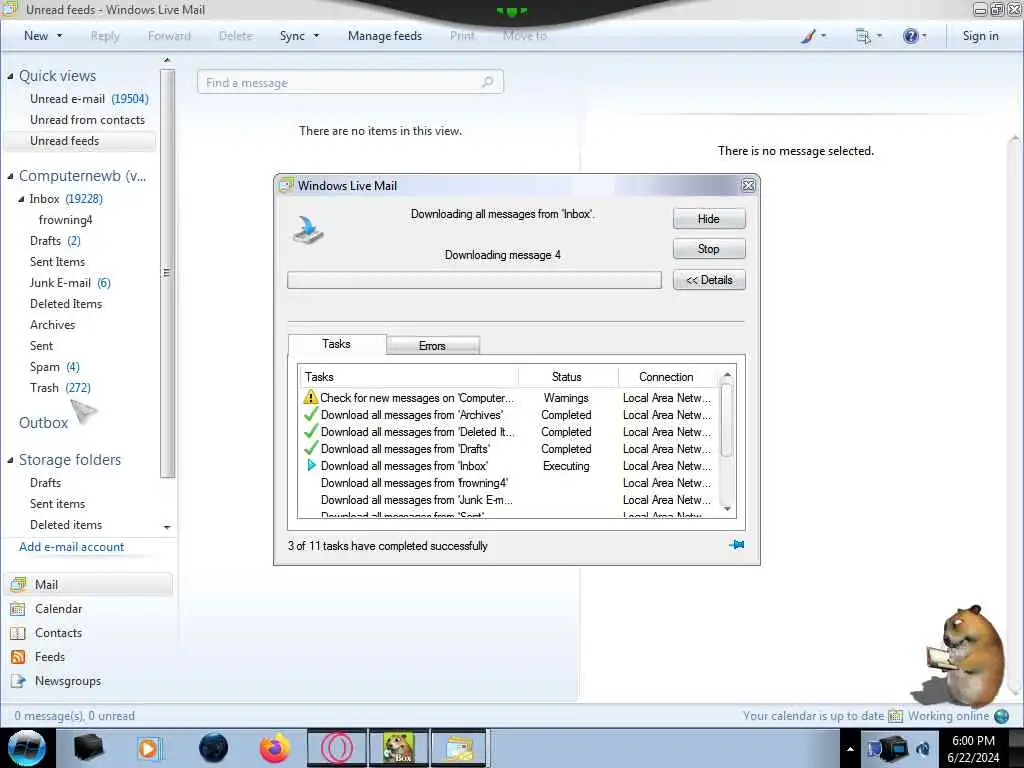This screenshot has width=1024, height=768.
Task: Click the task list scroll down arrow
Action: [727, 509]
